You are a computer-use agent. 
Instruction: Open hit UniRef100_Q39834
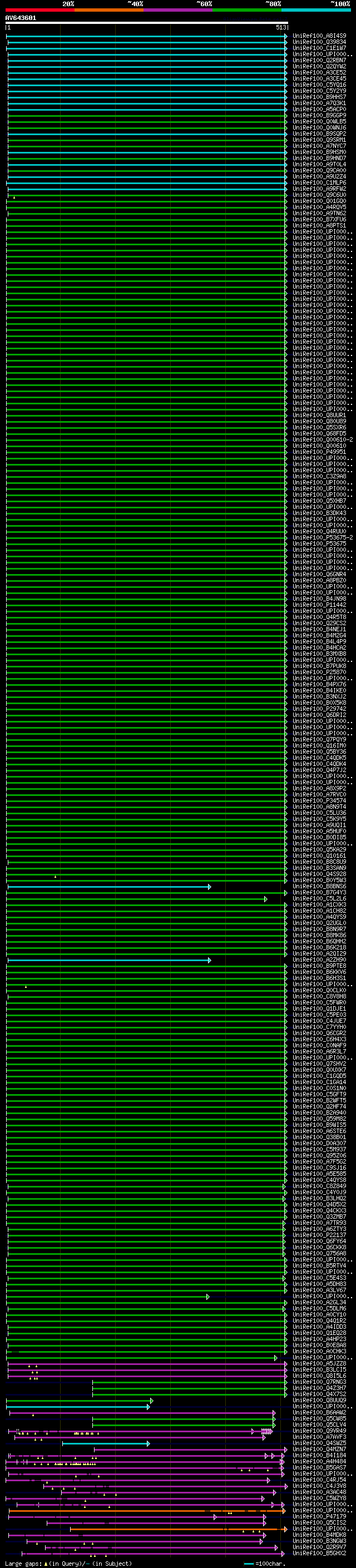coord(319,42)
